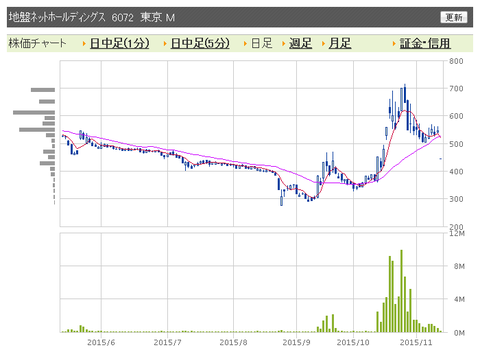Click the 800 price axis label
The width and height of the screenshot is (480, 363).
456,61
